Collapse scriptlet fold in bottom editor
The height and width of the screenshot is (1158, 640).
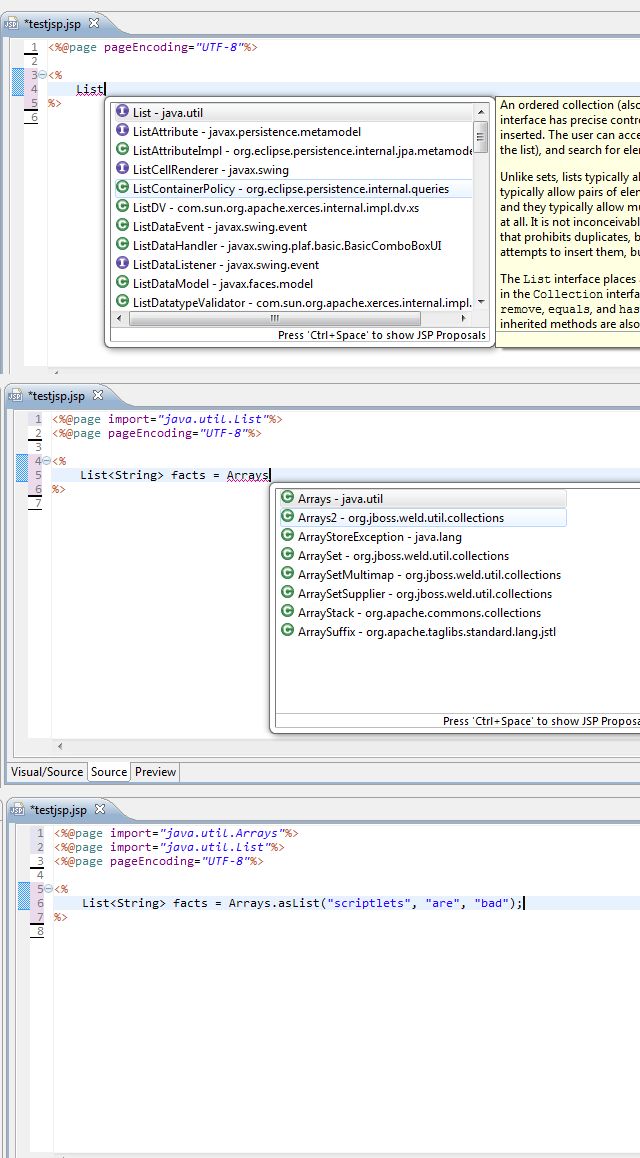48,889
